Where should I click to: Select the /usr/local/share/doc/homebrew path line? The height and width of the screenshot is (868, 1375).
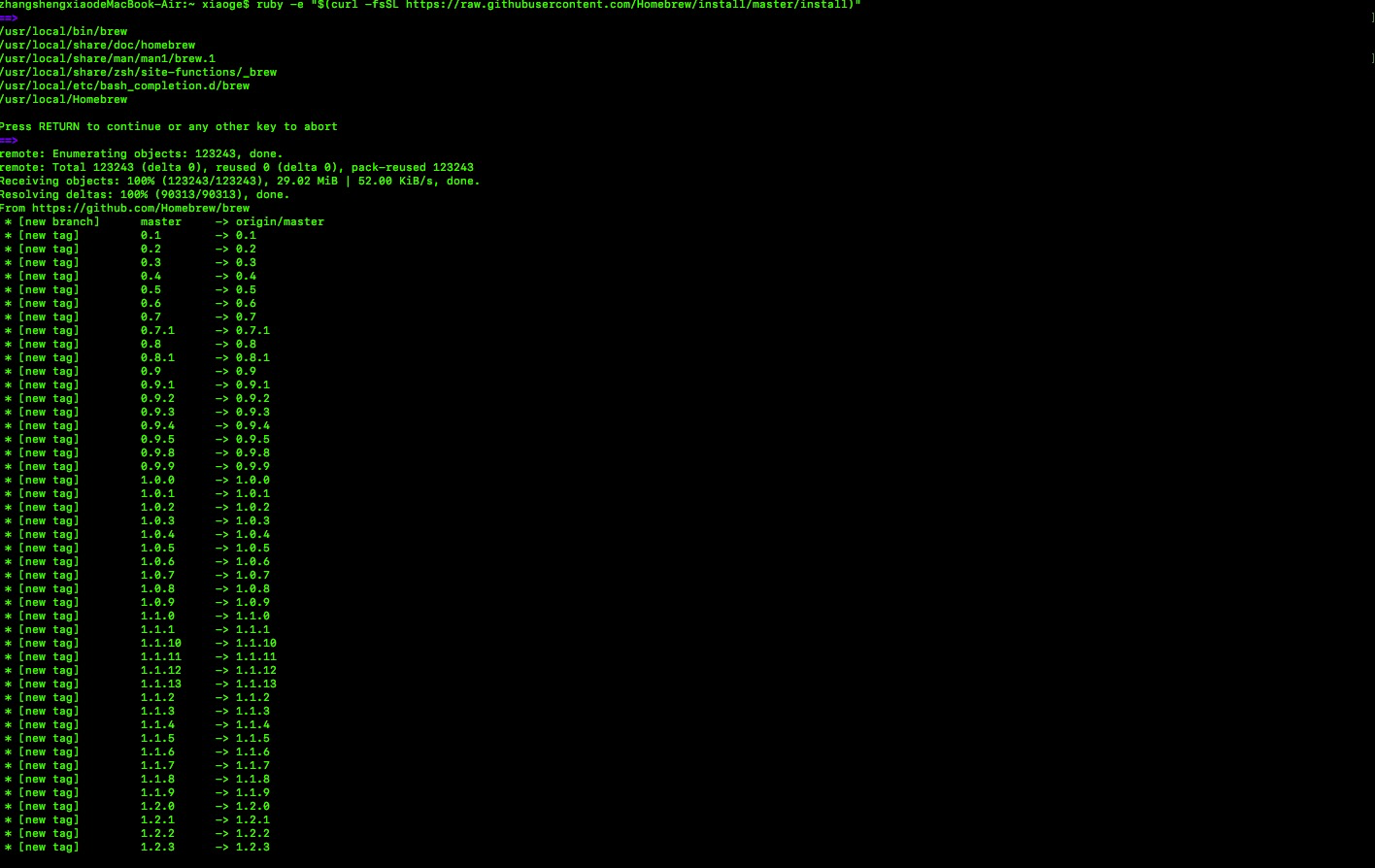click(x=97, y=45)
